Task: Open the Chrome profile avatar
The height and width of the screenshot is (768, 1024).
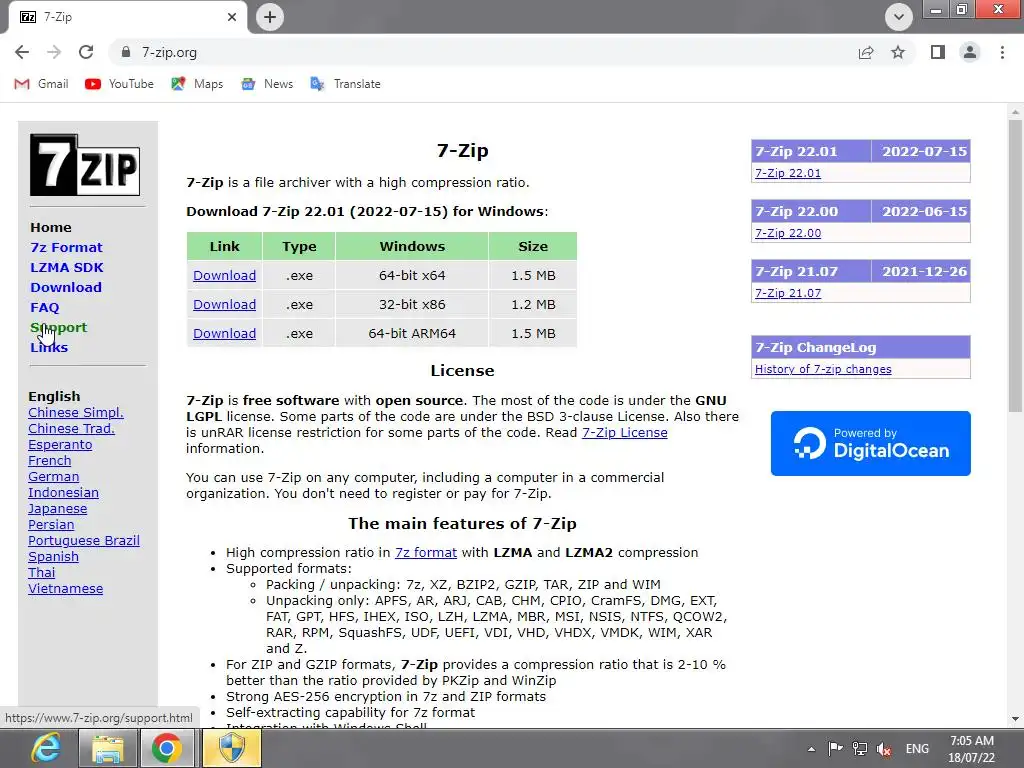Action: (970, 52)
